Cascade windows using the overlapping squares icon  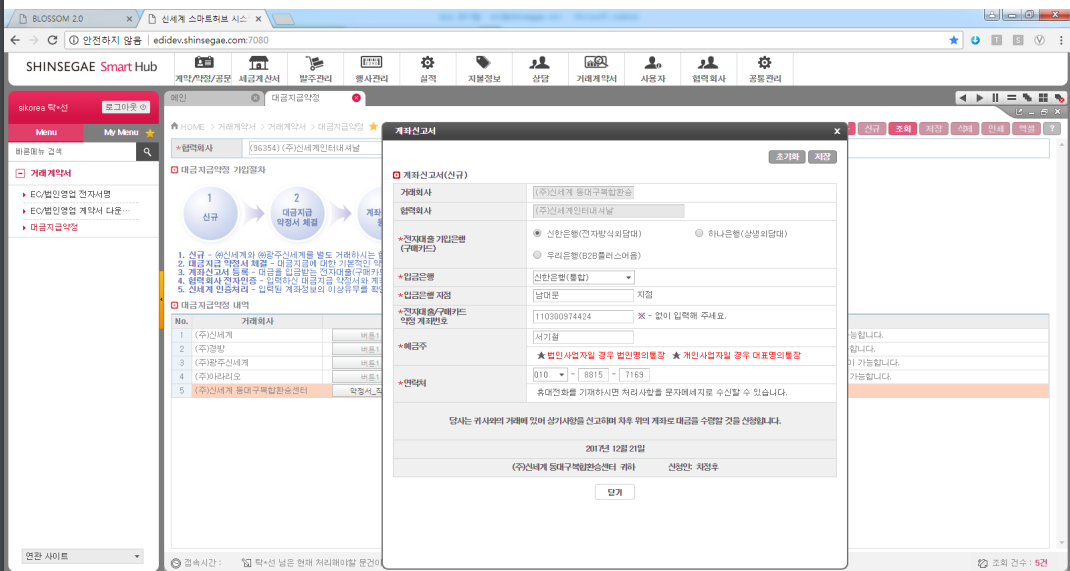1027,98
